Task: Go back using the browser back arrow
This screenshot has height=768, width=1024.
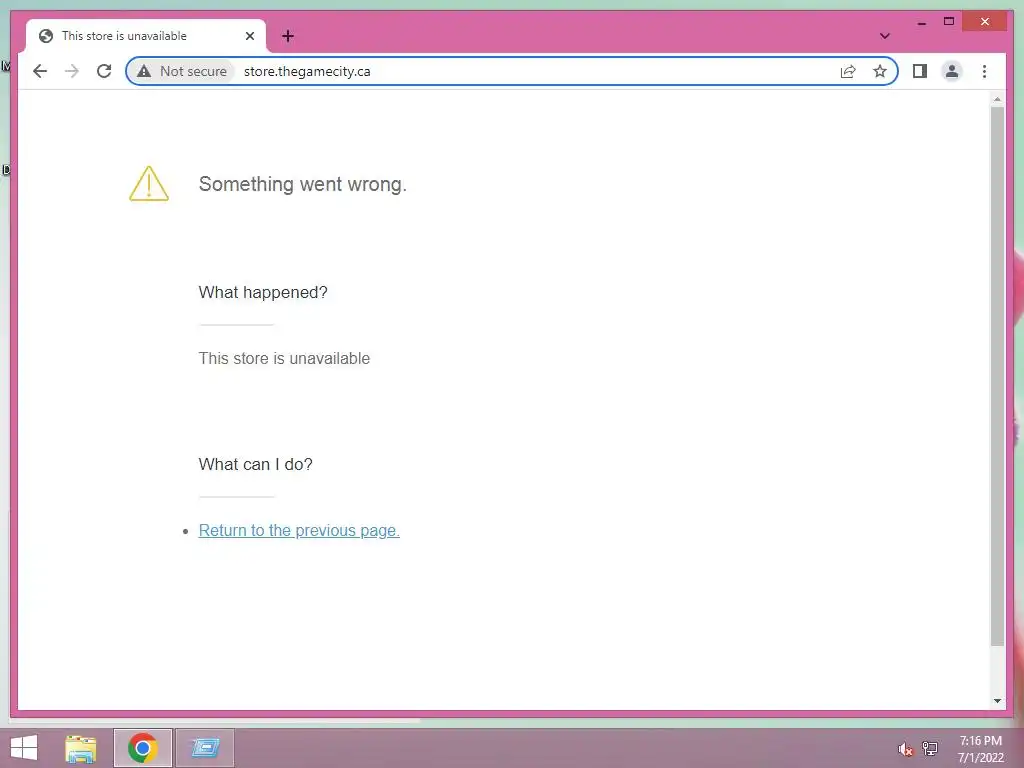Action: (40, 71)
